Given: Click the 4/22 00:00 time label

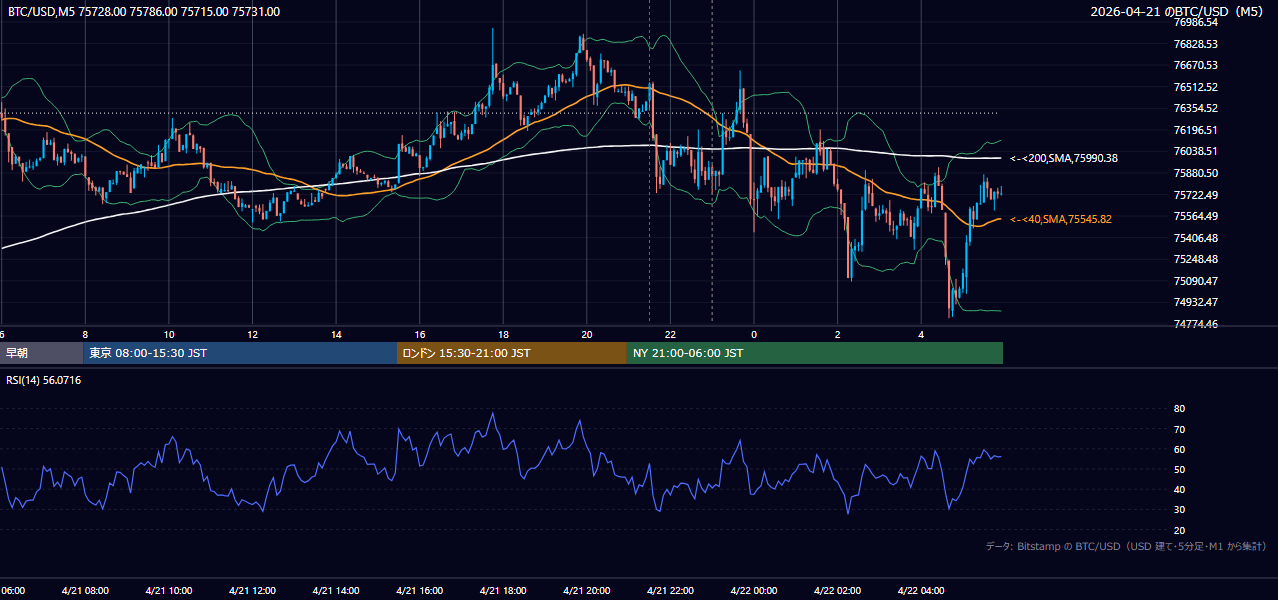Looking at the screenshot, I should [753, 591].
